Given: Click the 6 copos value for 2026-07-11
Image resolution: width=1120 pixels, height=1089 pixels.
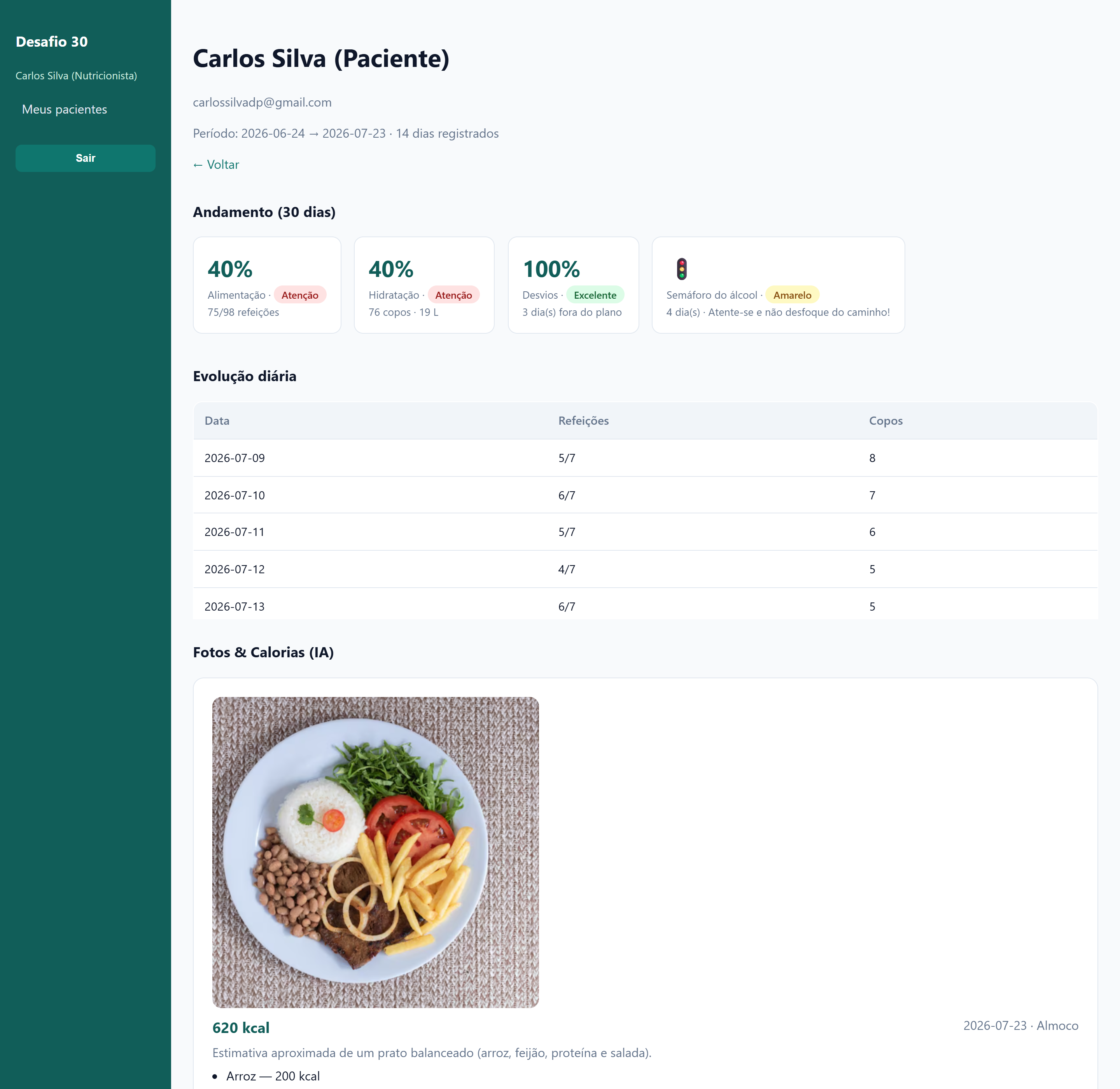Looking at the screenshot, I should (x=872, y=532).
